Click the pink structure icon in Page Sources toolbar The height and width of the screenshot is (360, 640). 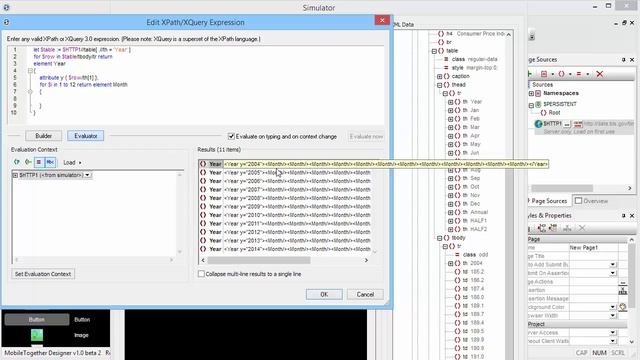544,74
